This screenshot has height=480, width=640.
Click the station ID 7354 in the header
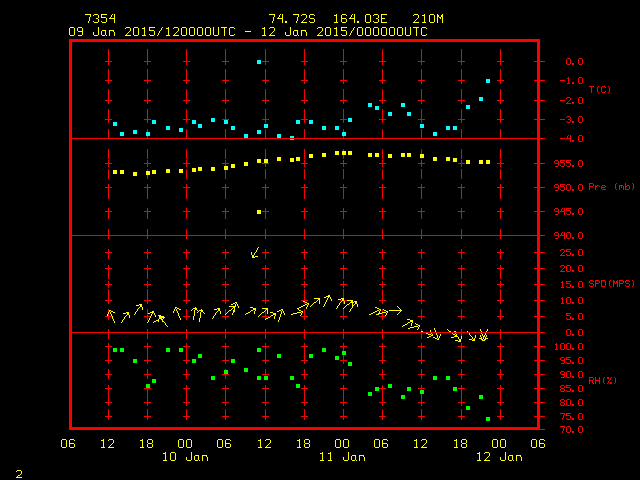100,19
